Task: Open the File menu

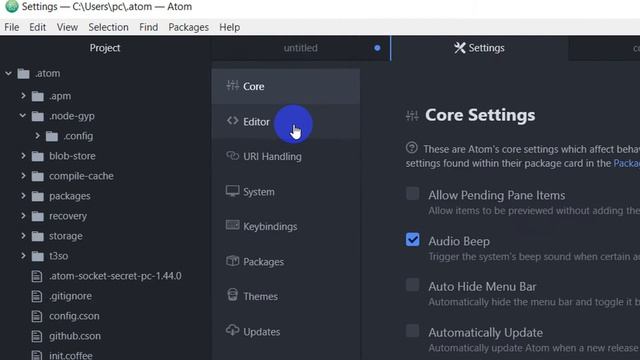Action: click(x=12, y=27)
